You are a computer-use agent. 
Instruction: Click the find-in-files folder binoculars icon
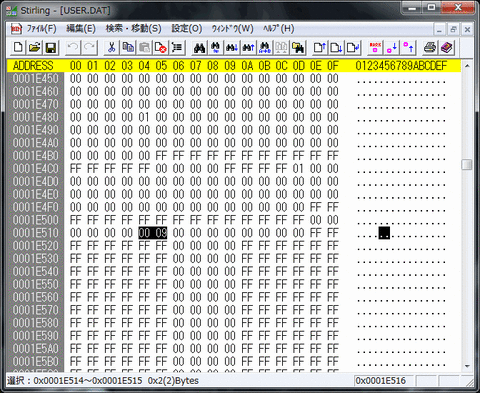click(x=298, y=48)
